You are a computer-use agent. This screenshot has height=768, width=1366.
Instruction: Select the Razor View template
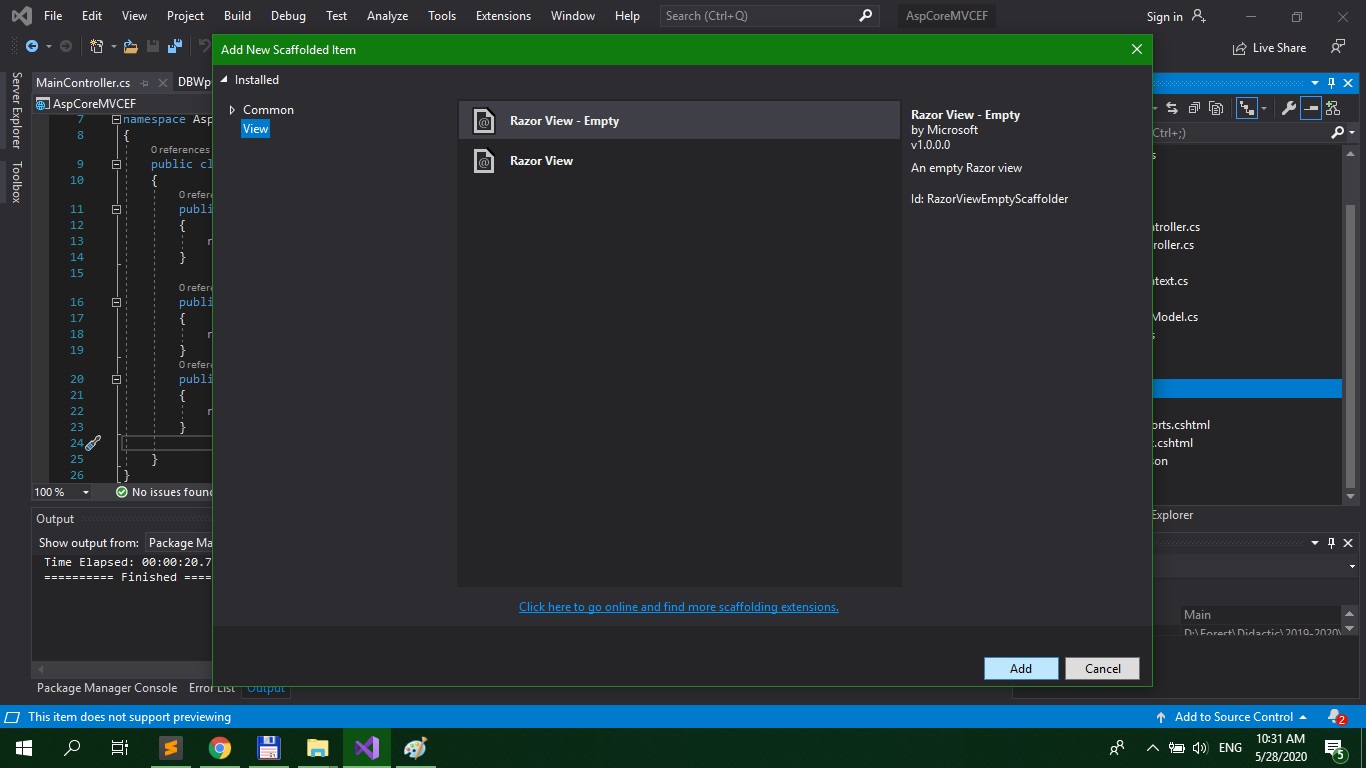tap(679, 161)
